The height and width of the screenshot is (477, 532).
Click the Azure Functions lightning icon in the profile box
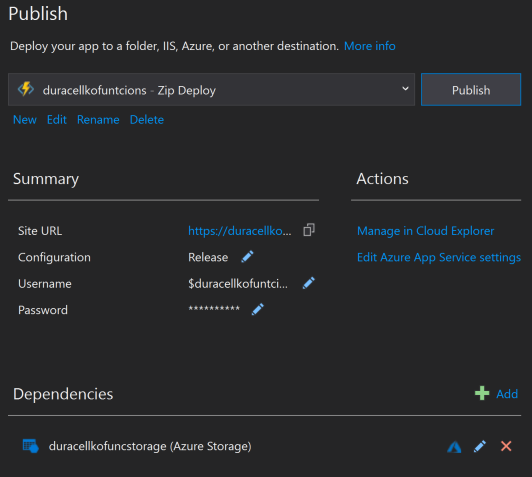[x=26, y=89]
